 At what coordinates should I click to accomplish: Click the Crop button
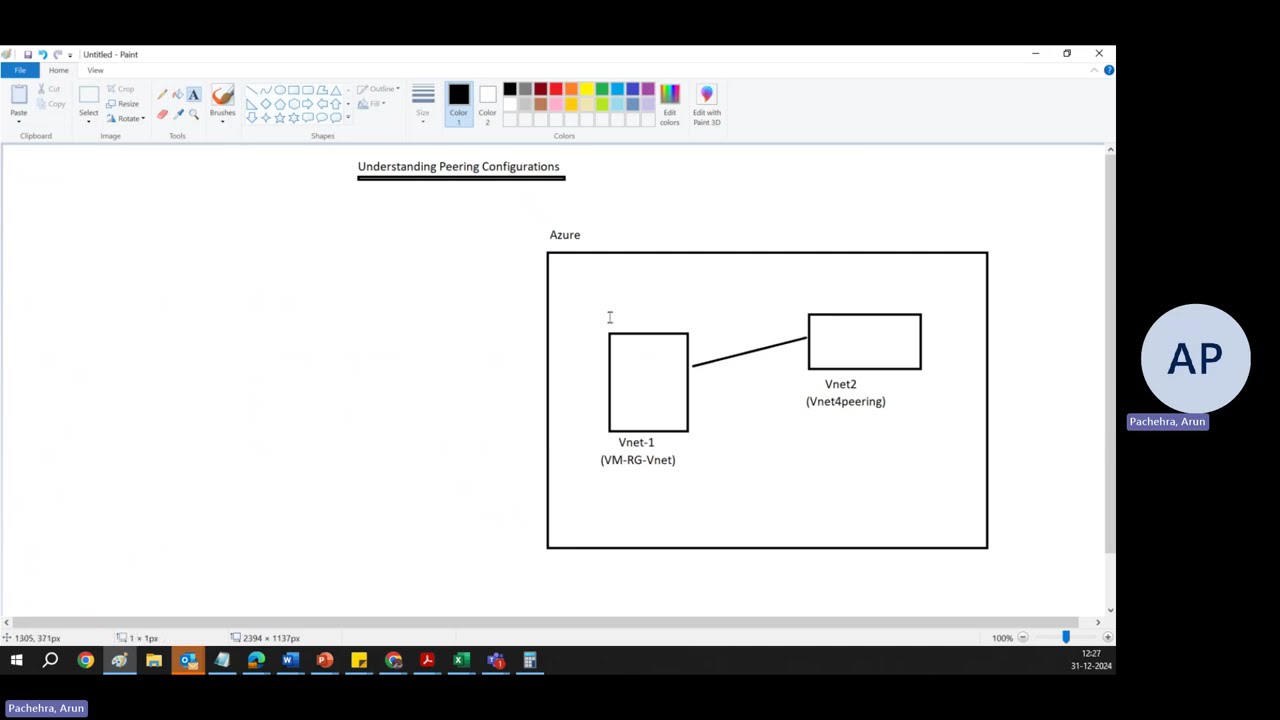click(121, 89)
